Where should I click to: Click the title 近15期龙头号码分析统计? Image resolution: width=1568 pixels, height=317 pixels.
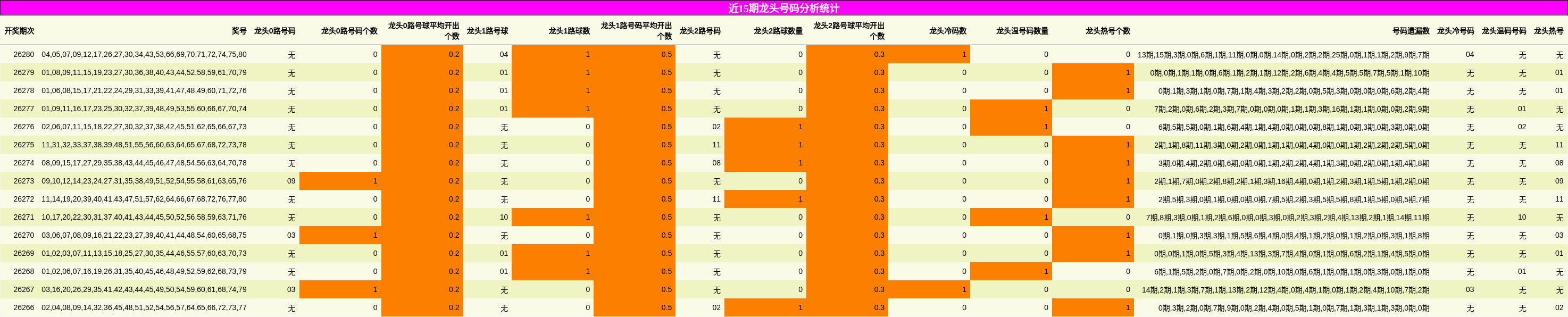(783, 8)
